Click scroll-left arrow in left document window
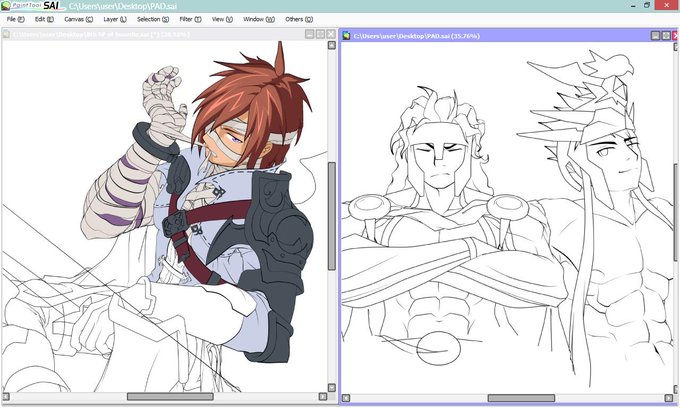680x408 pixels. click(x=6, y=397)
